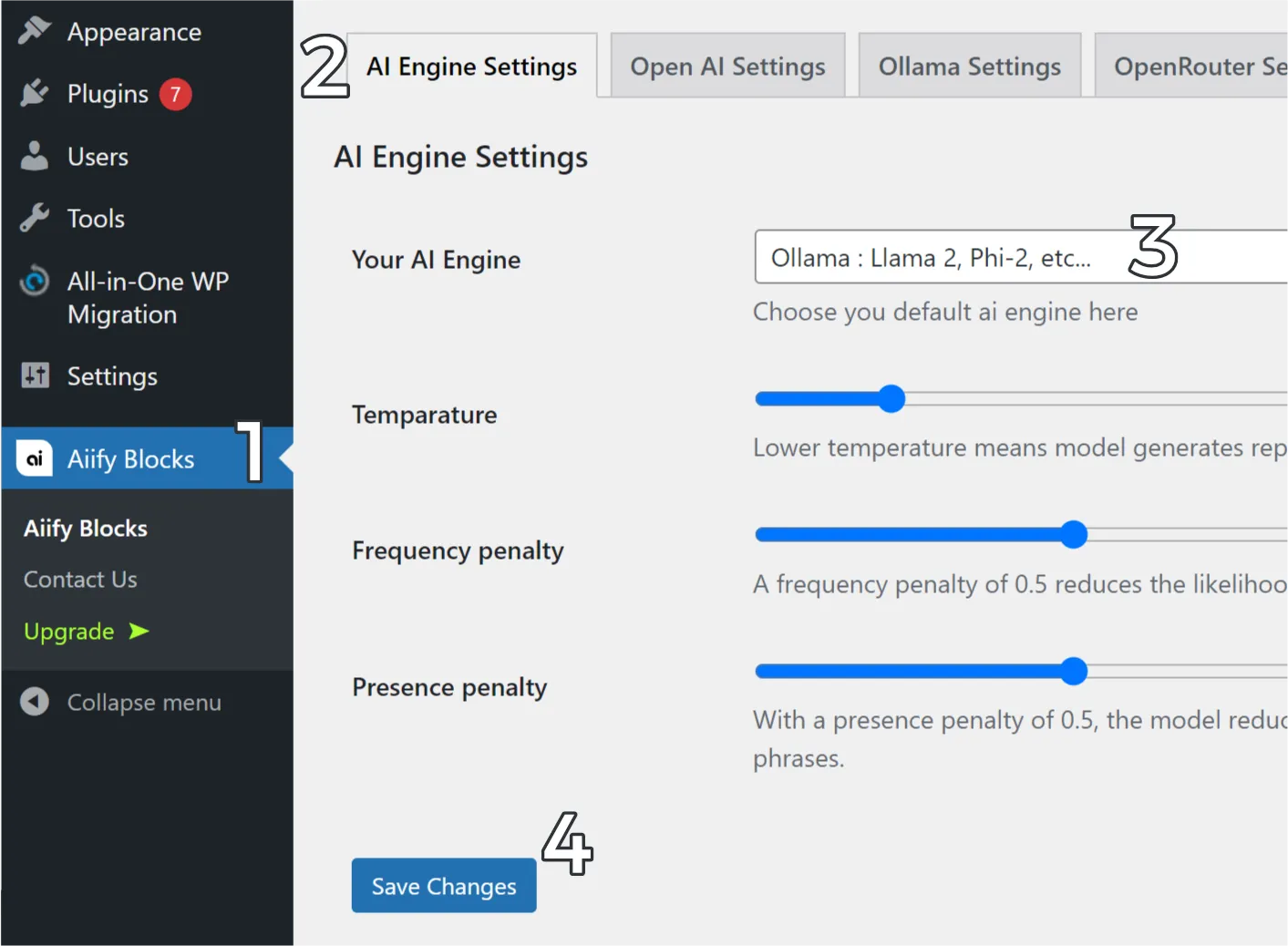Click the red plugin update count badge

175,94
